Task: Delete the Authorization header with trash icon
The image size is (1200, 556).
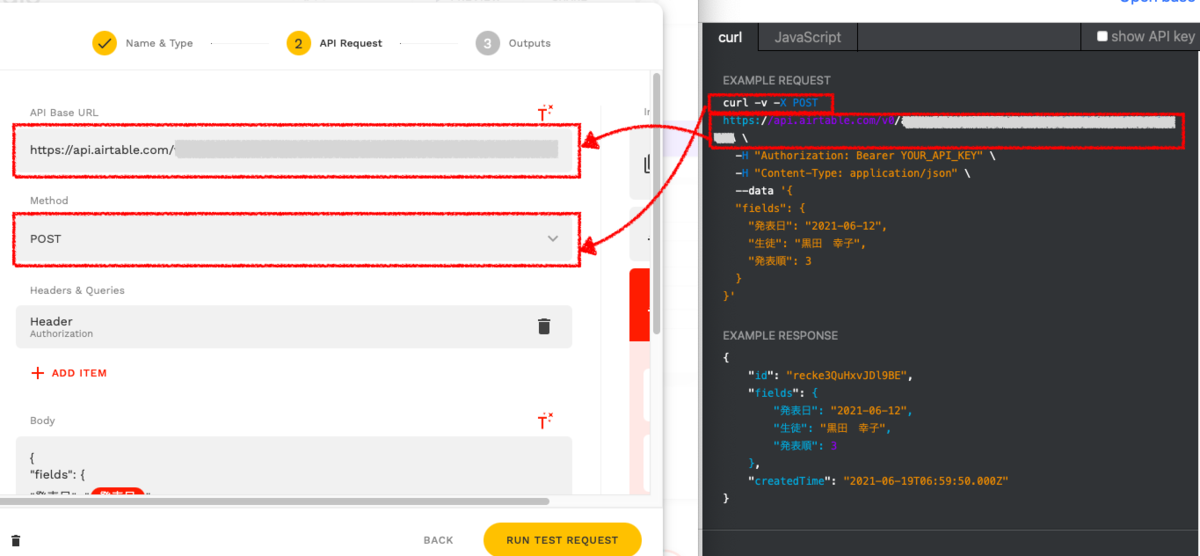Action: pyautogui.click(x=544, y=327)
